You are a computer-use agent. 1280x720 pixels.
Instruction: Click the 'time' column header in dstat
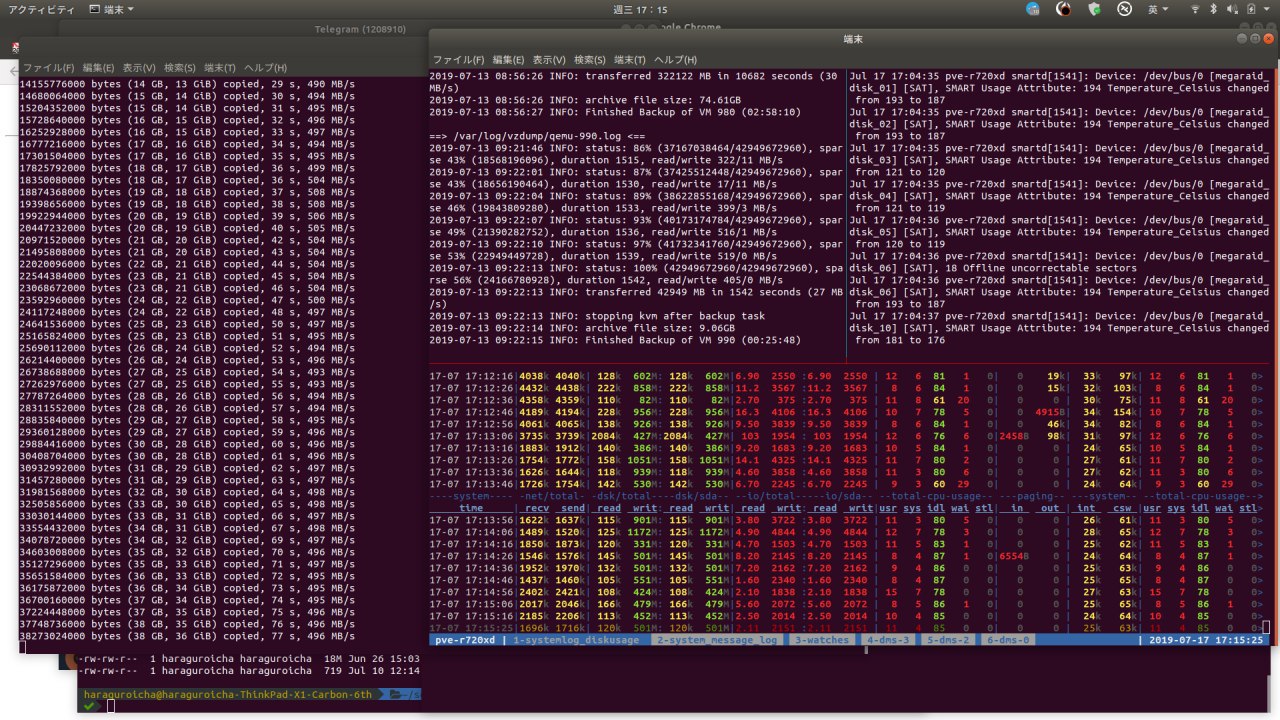[471, 508]
